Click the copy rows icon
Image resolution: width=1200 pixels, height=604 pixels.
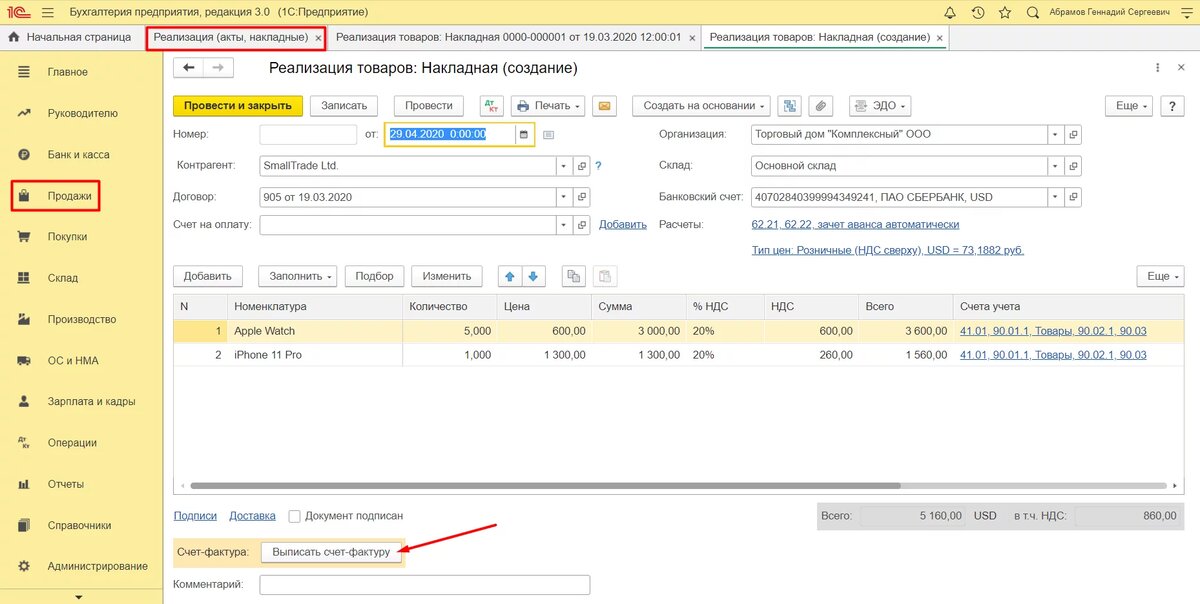(574, 276)
